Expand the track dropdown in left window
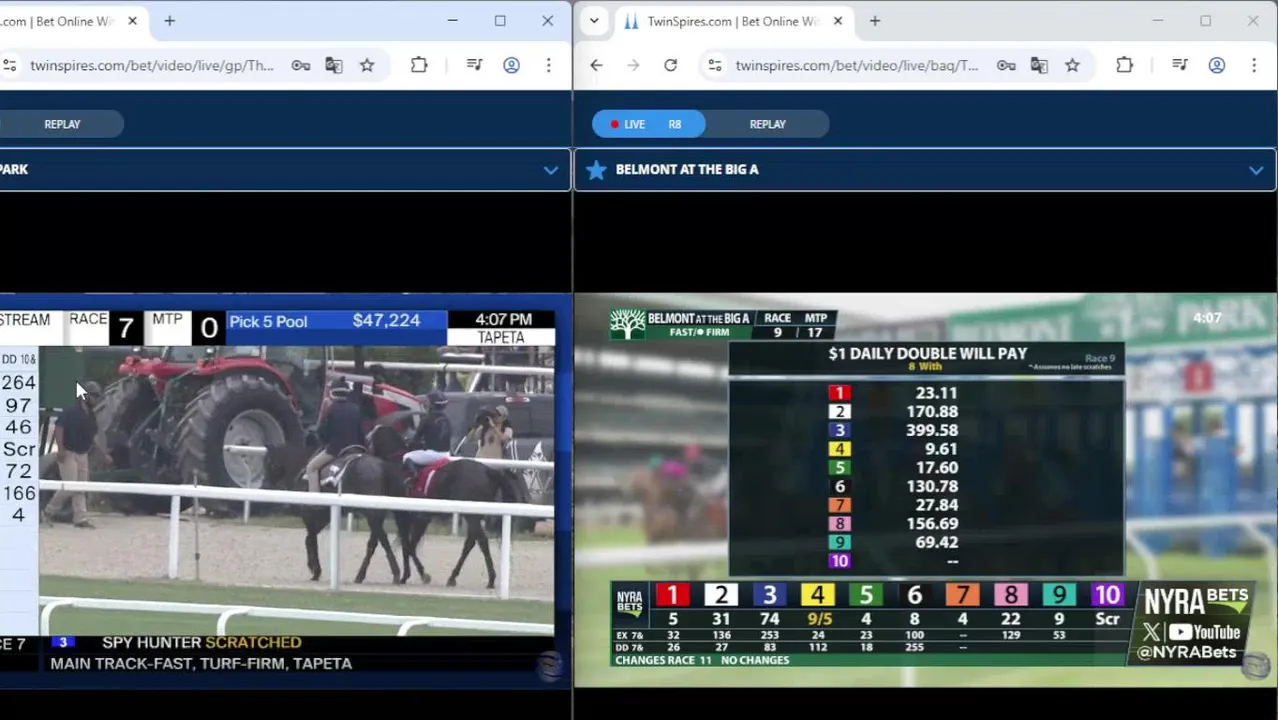Screen dimensions: 1278x720 pos(550,170)
